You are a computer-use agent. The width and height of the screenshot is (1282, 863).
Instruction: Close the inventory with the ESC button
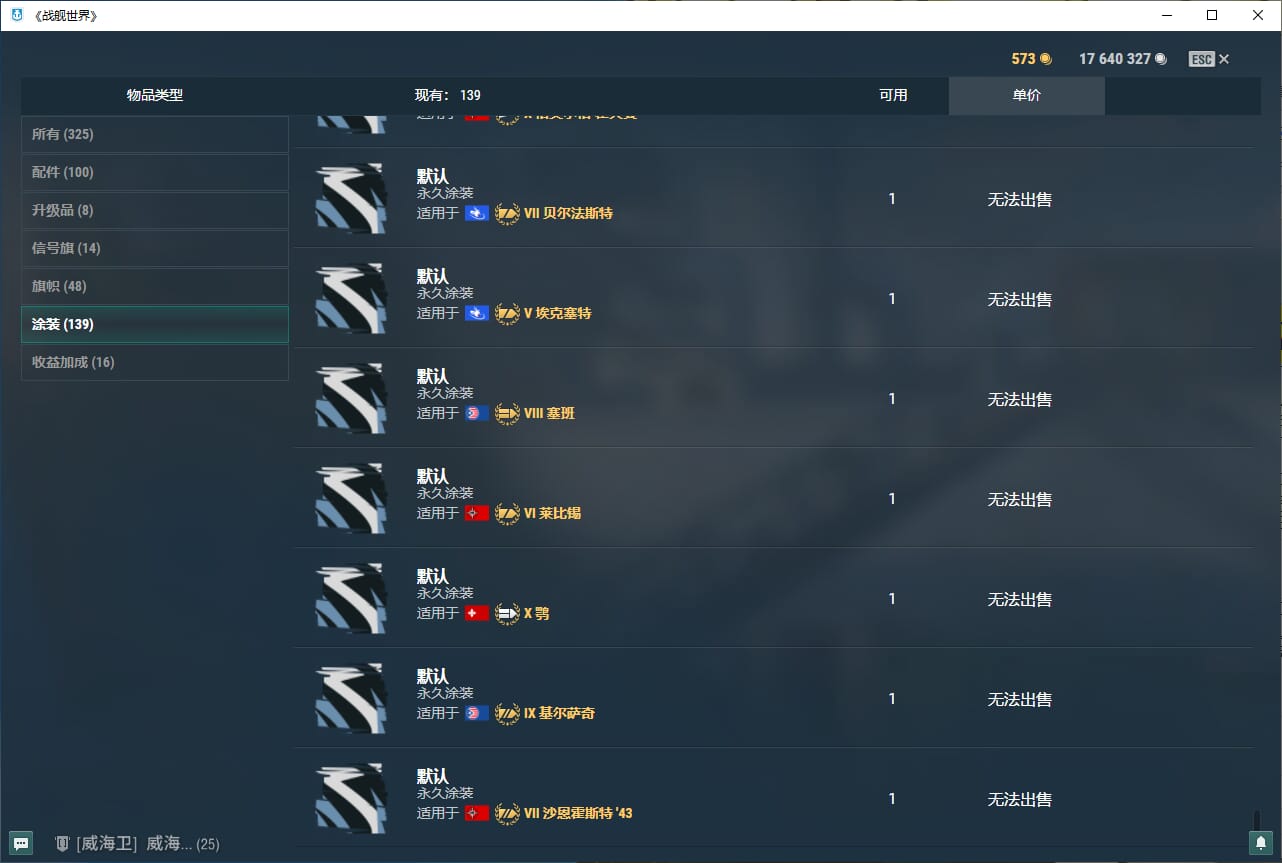[1209, 59]
